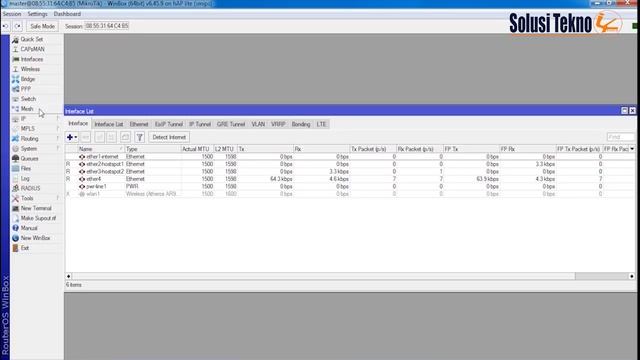Click Exit in sidebar
640x360 pixels.
click(x=25, y=248)
